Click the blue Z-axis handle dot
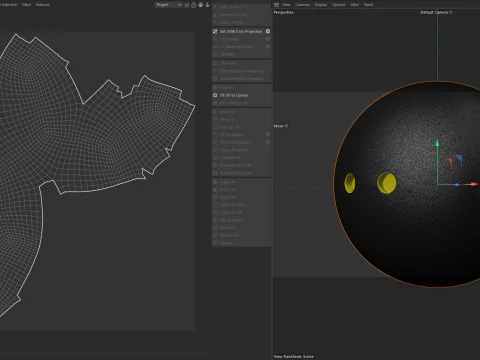The image size is (480, 360). coord(457,184)
